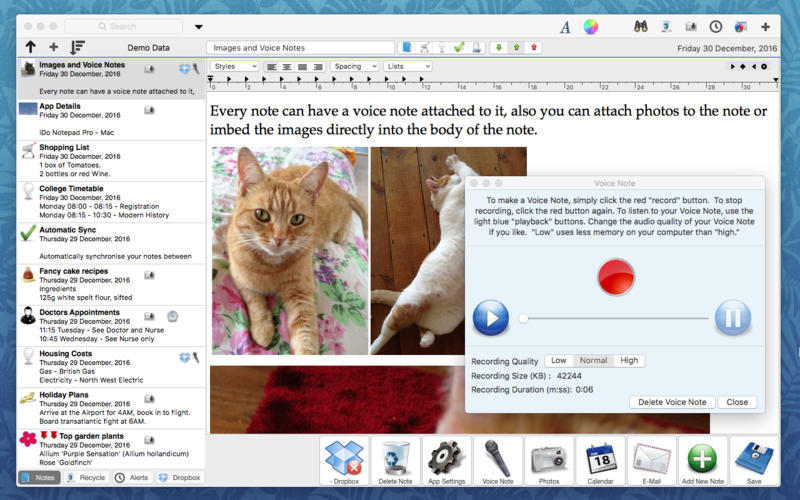Image resolution: width=800 pixels, height=500 pixels.
Task: Switch to the Alerts tab
Action: click(x=132, y=478)
